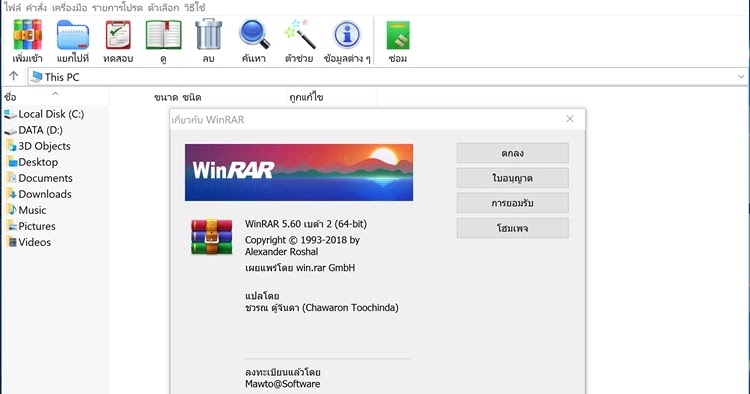Click the 'Alexander Roshal' text

pyautogui.click(x=281, y=252)
